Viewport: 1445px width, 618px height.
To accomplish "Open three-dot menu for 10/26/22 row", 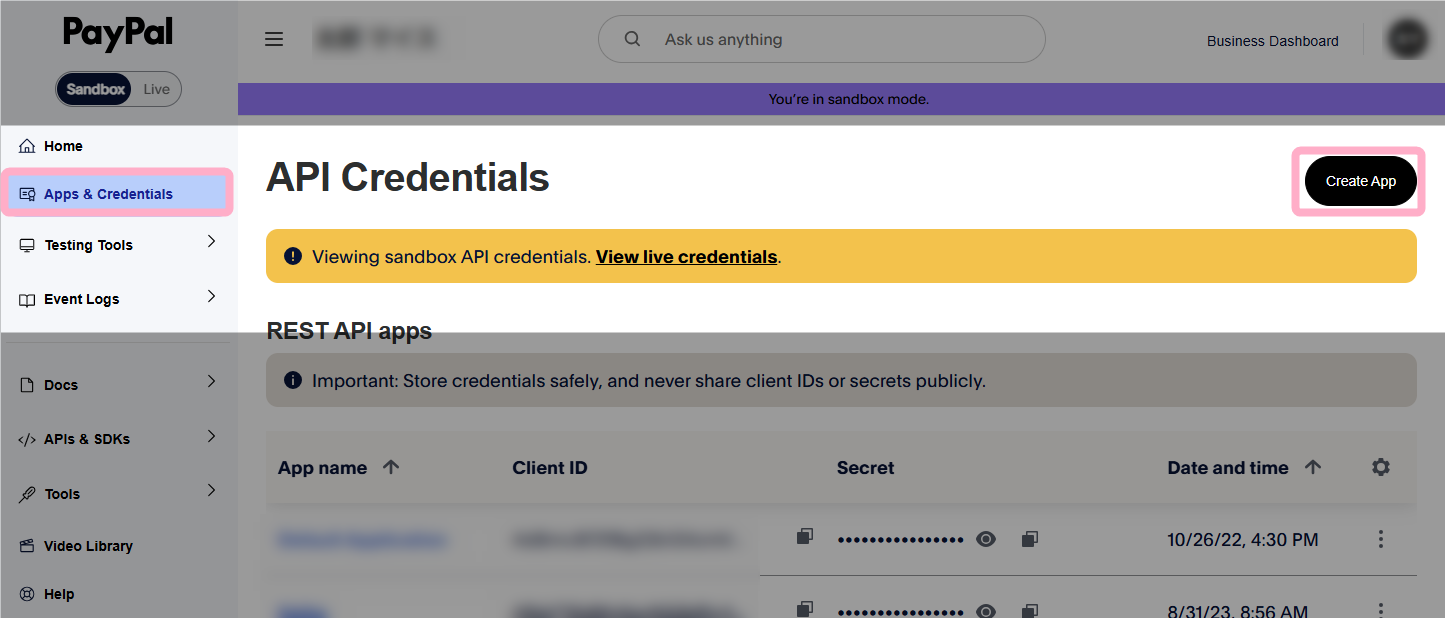I will tap(1381, 539).
